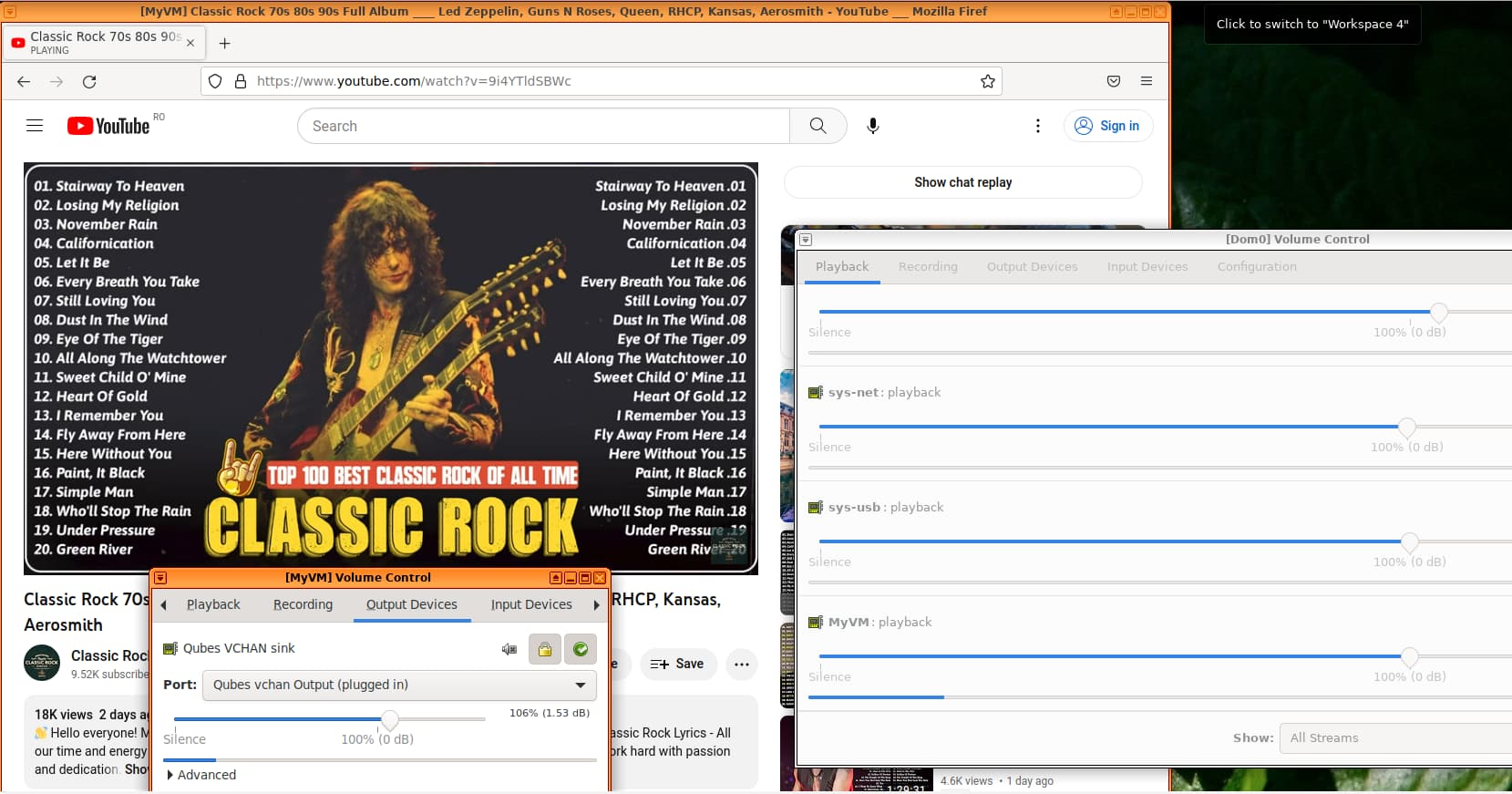Viewport: 1512px width, 794px height.
Task: Show chat replay panel
Action: pos(963,182)
